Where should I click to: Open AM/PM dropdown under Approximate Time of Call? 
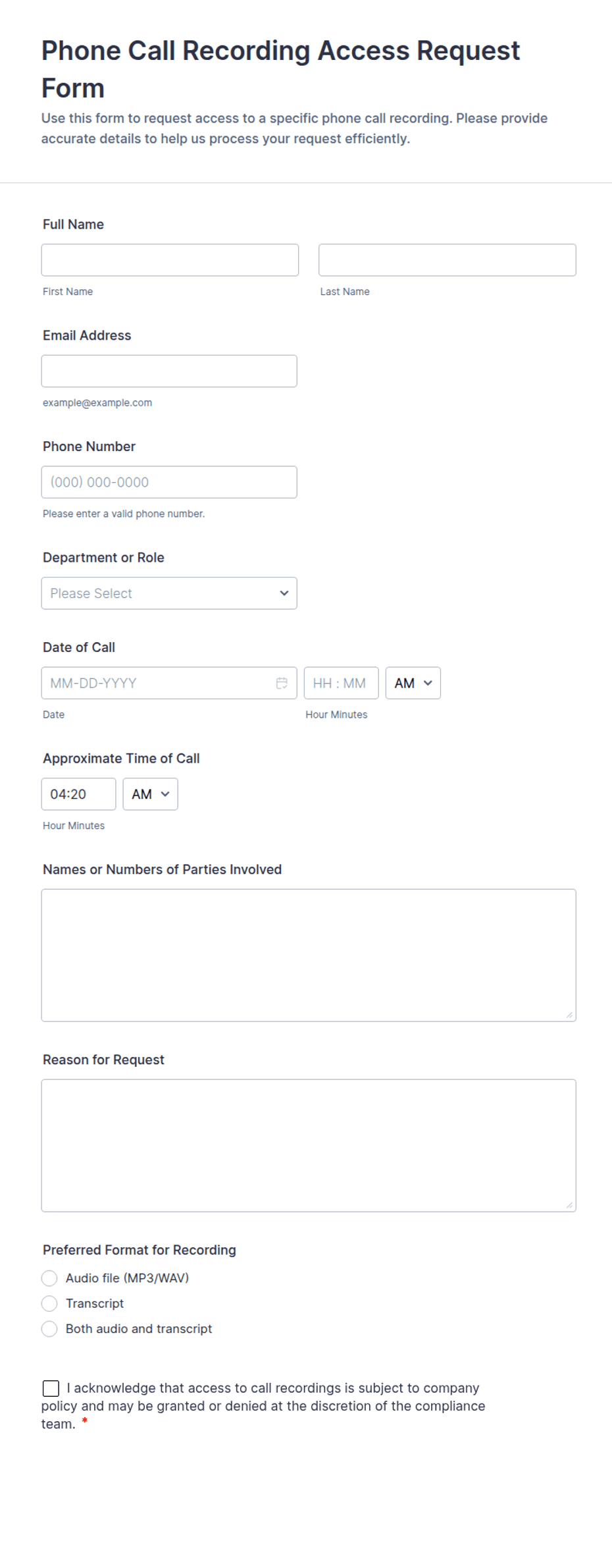151,794
